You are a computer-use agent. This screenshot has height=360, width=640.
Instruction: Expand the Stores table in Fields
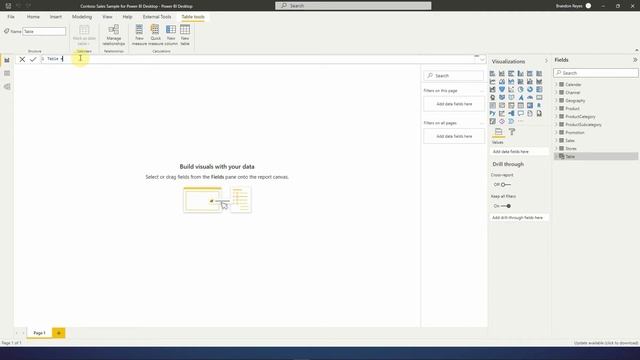tap(556, 149)
